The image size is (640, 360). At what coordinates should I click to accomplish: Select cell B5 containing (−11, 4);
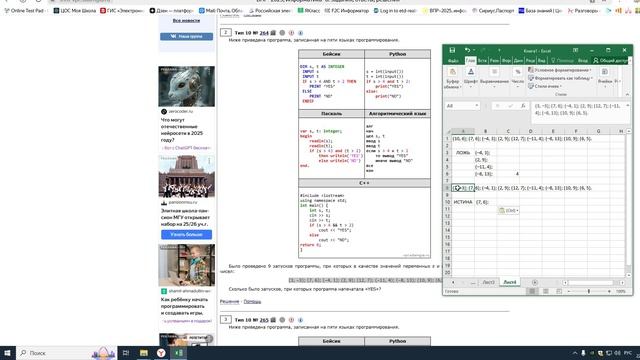485,167
